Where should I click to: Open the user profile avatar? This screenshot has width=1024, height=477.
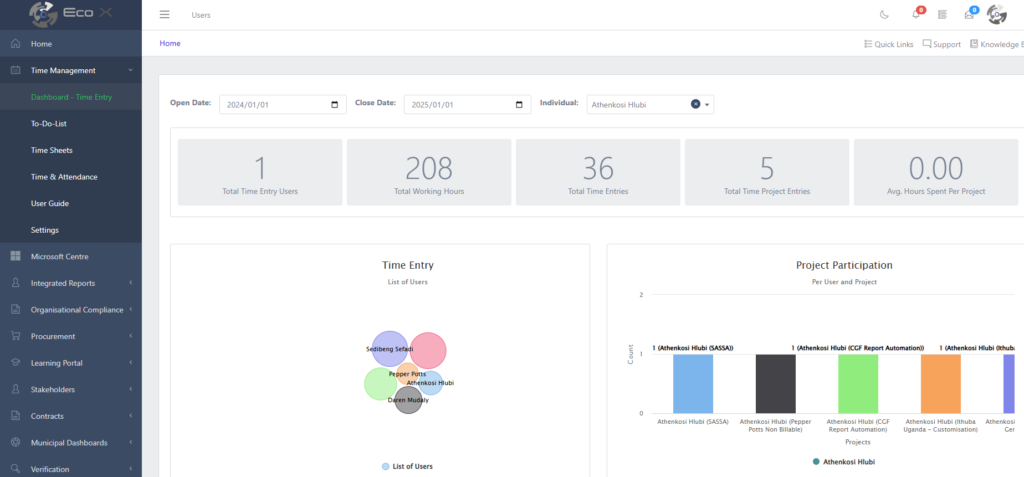[x=996, y=15]
